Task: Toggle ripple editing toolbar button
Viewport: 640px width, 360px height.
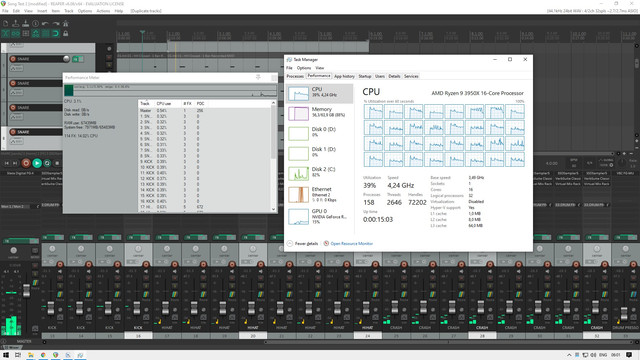Action: [x=26, y=33]
